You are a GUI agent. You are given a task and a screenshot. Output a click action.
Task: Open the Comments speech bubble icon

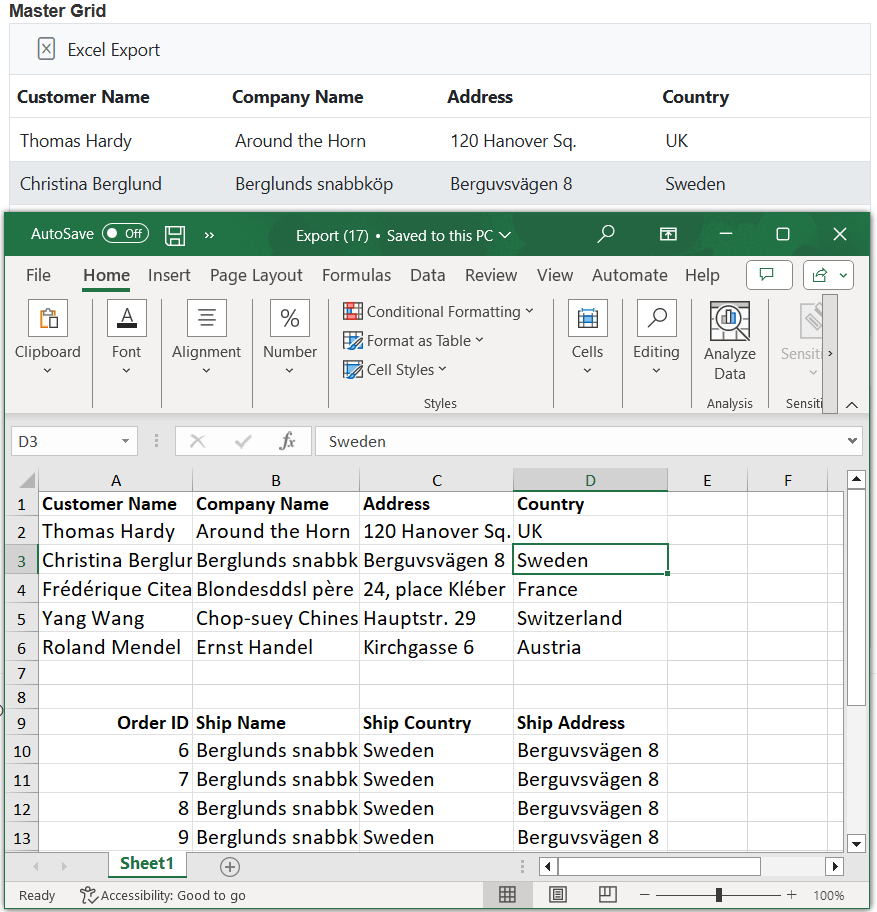tap(768, 275)
